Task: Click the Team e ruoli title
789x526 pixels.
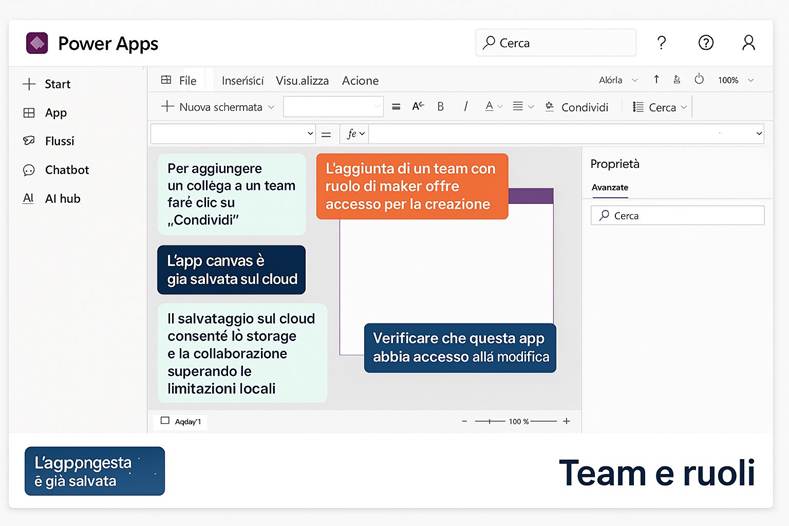Action: click(x=657, y=473)
